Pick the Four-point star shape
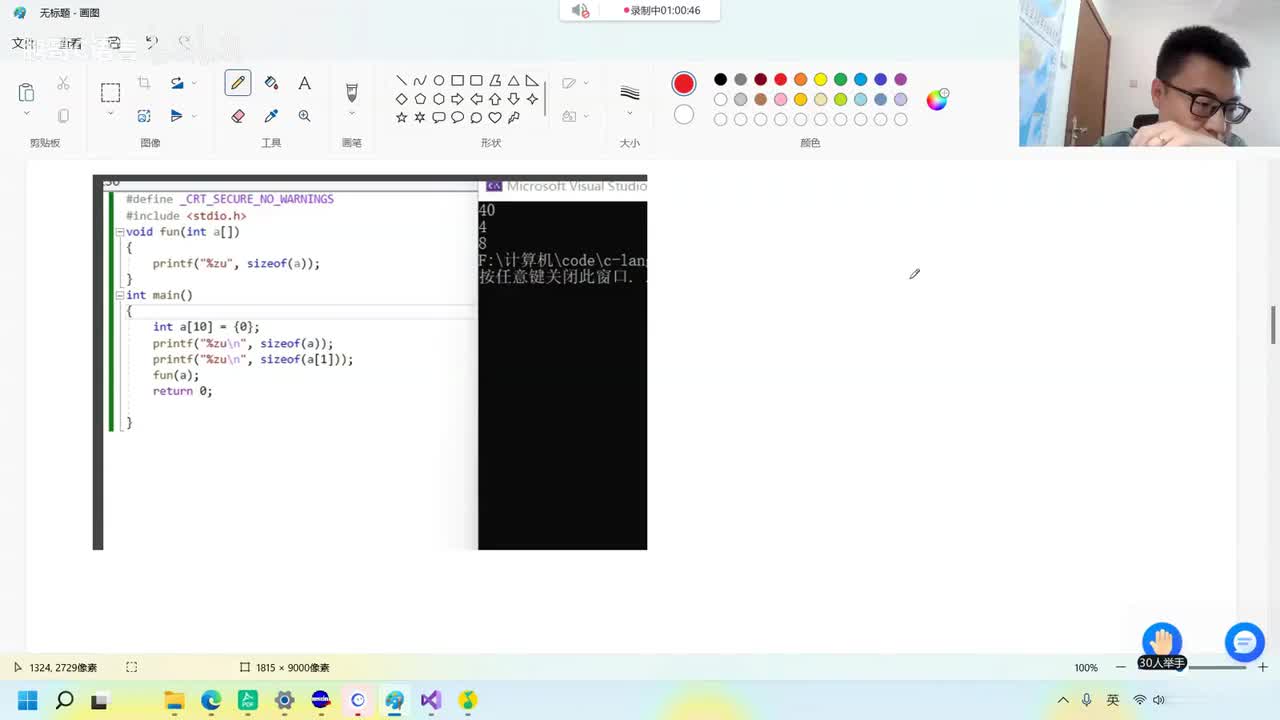Viewport: 1280px width, 720px height. click(x=532, y=99)
